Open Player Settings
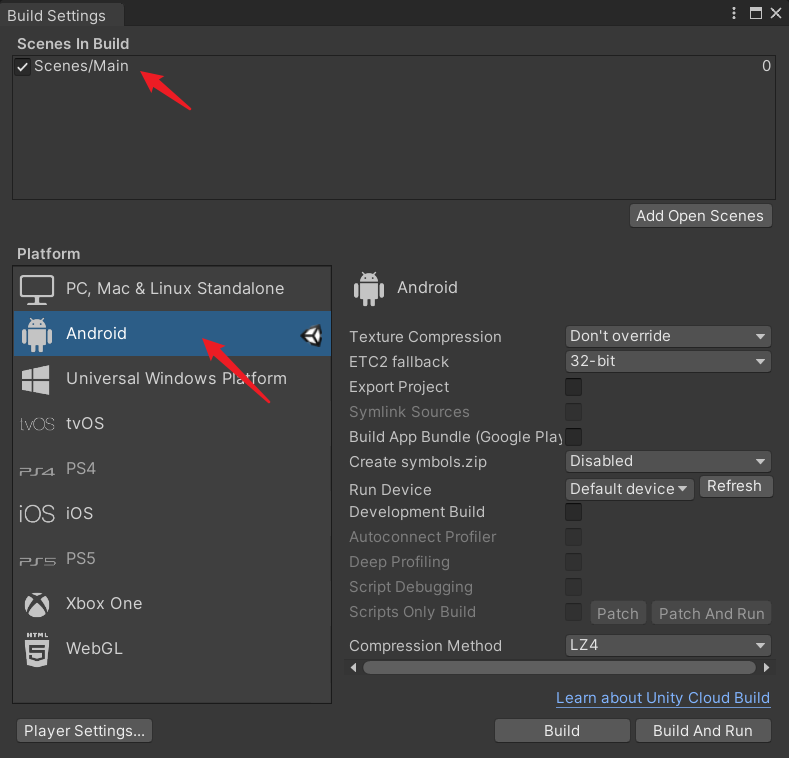Image resolution: width=789 pixels, height=758 pixels. click(85, 731)
